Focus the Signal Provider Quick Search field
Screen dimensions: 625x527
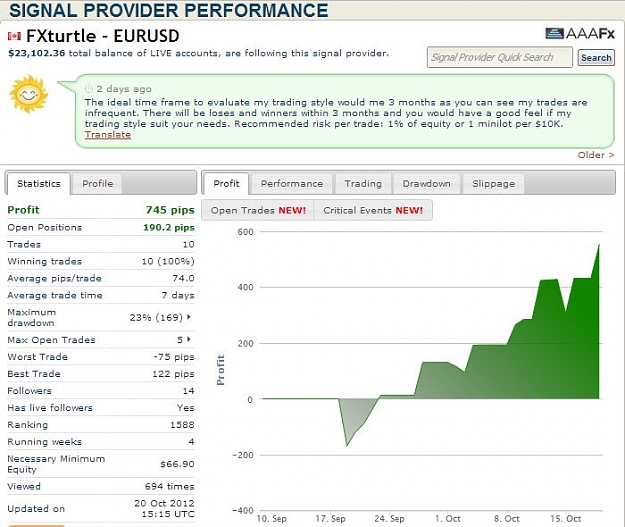click(x=499, y=57)
